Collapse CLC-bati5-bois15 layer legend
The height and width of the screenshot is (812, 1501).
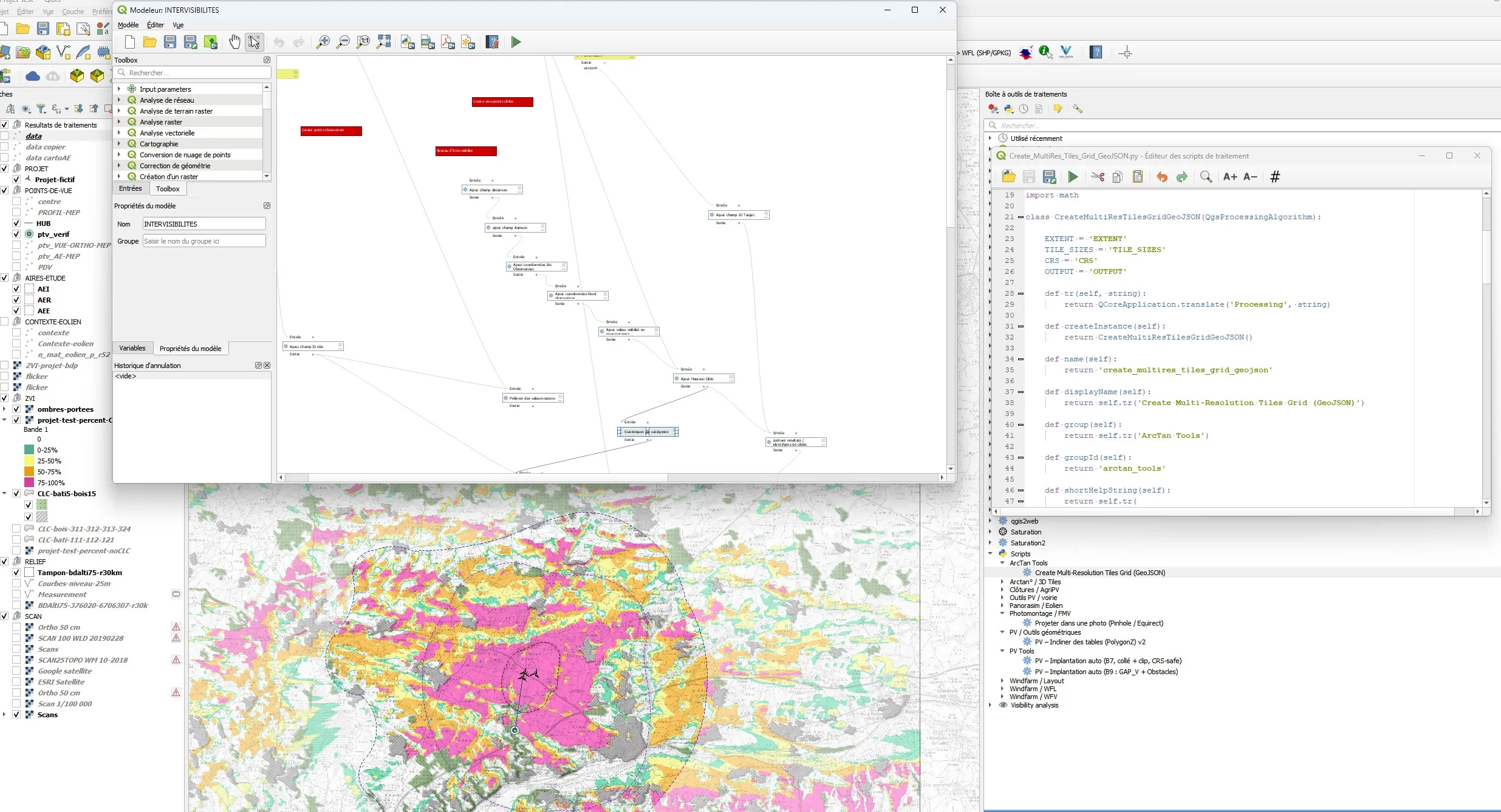click(4, 494)
